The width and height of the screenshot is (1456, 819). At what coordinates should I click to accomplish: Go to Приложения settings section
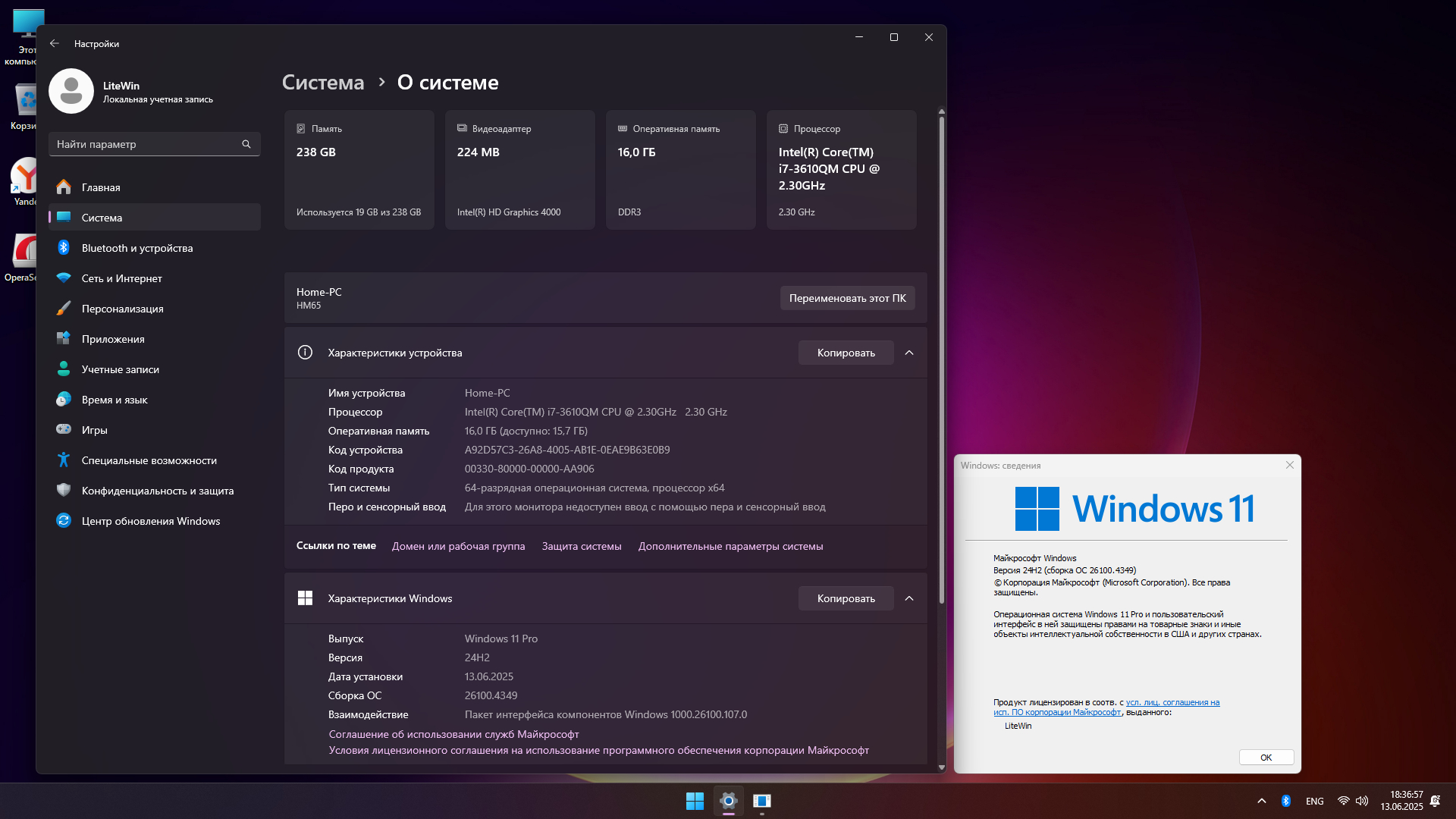(113, 339)
